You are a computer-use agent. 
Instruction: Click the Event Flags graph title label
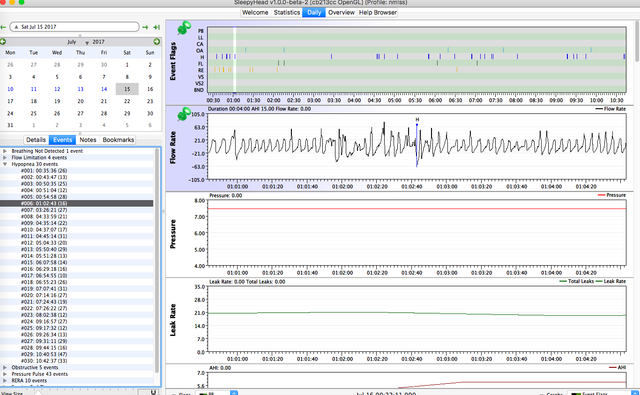[x=173, y=61]
